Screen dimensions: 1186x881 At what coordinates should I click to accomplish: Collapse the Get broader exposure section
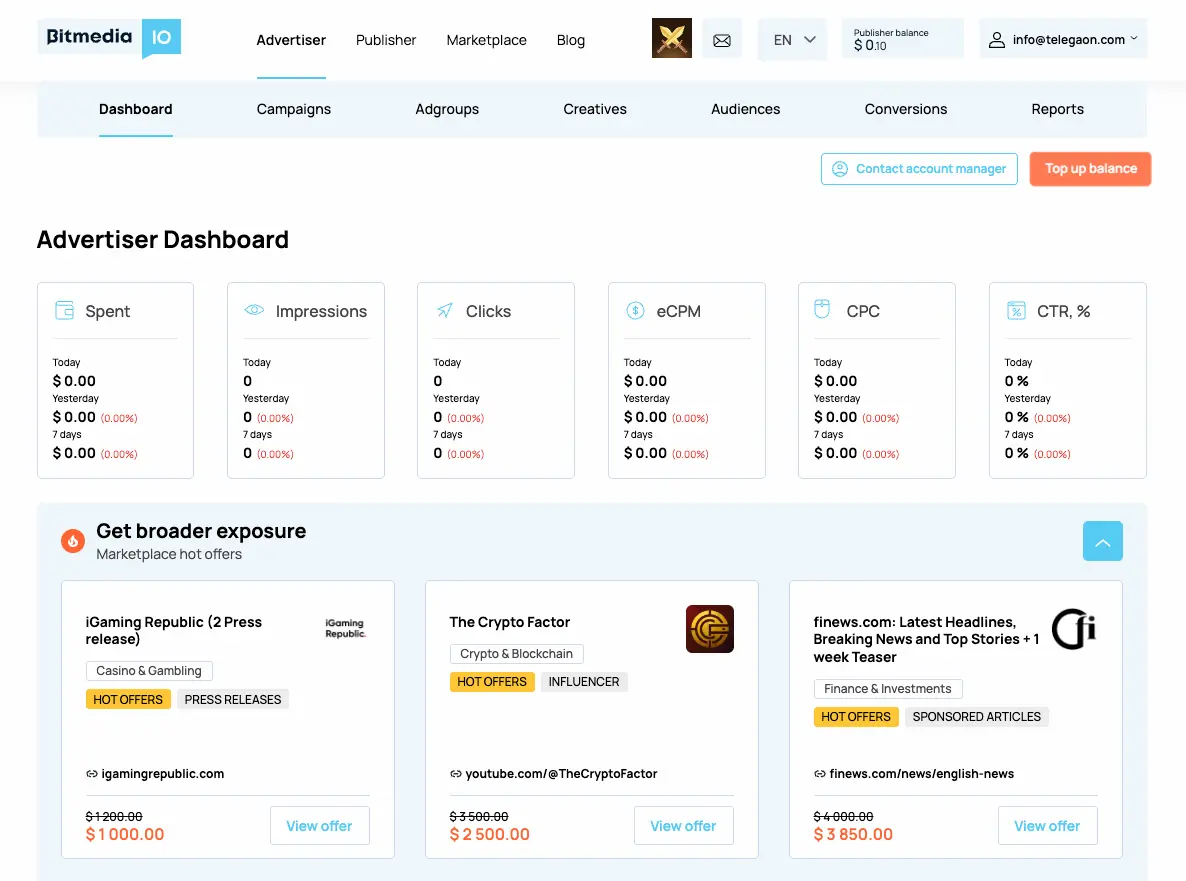(x=1102, y=541)
